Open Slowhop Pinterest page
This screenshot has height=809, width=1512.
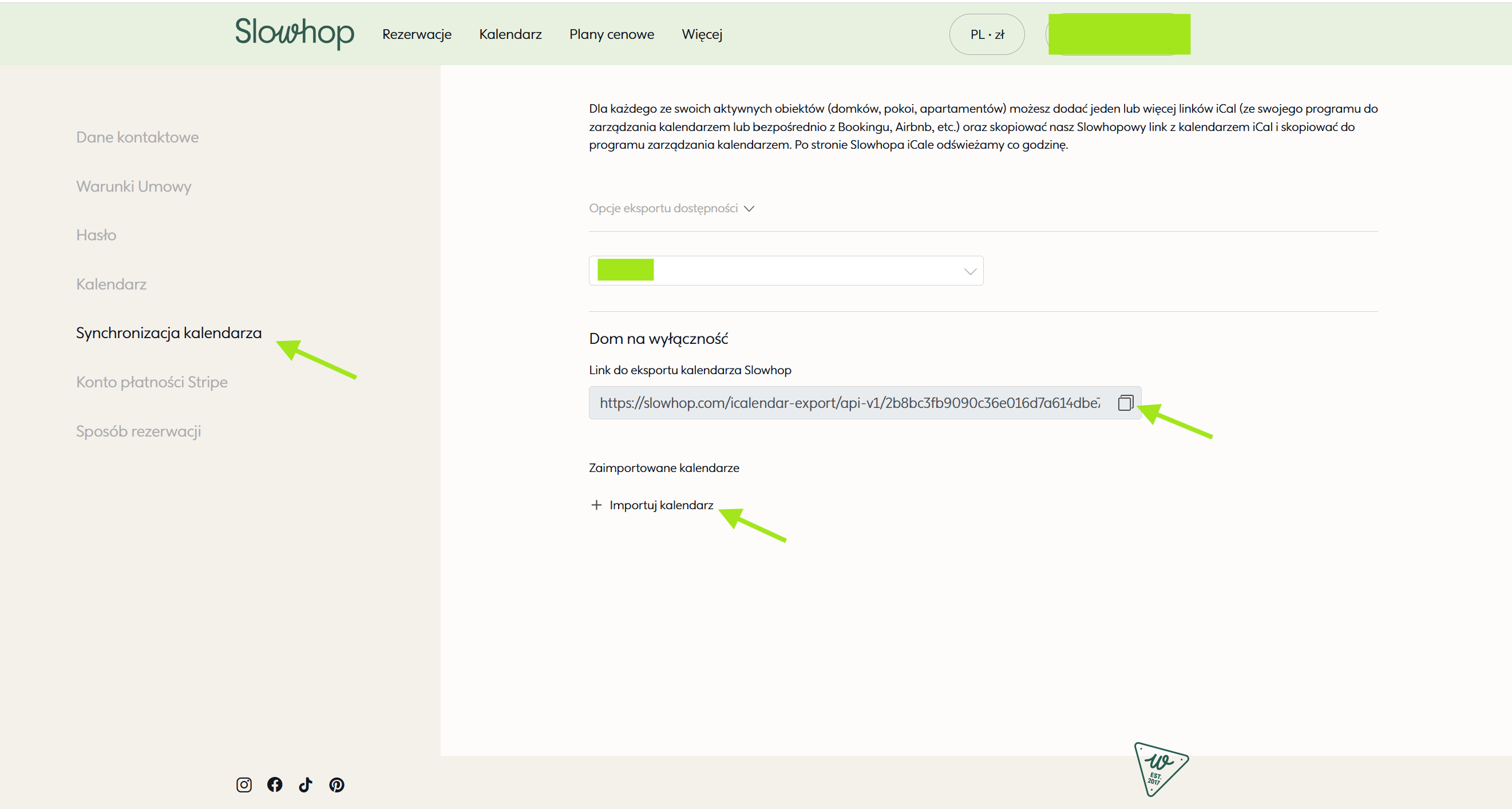[337, 784]
